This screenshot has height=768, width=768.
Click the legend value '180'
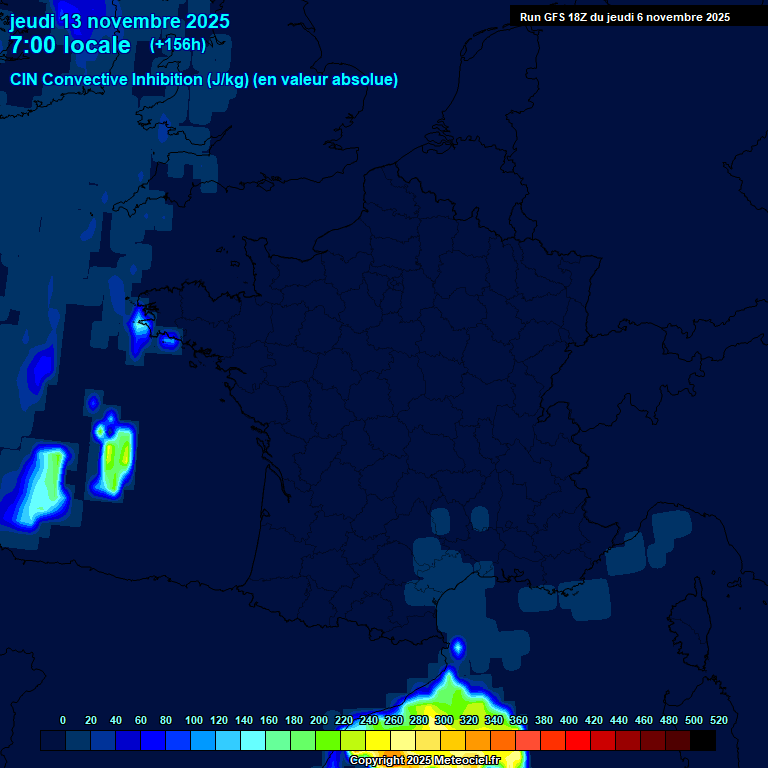pos(294,720)
